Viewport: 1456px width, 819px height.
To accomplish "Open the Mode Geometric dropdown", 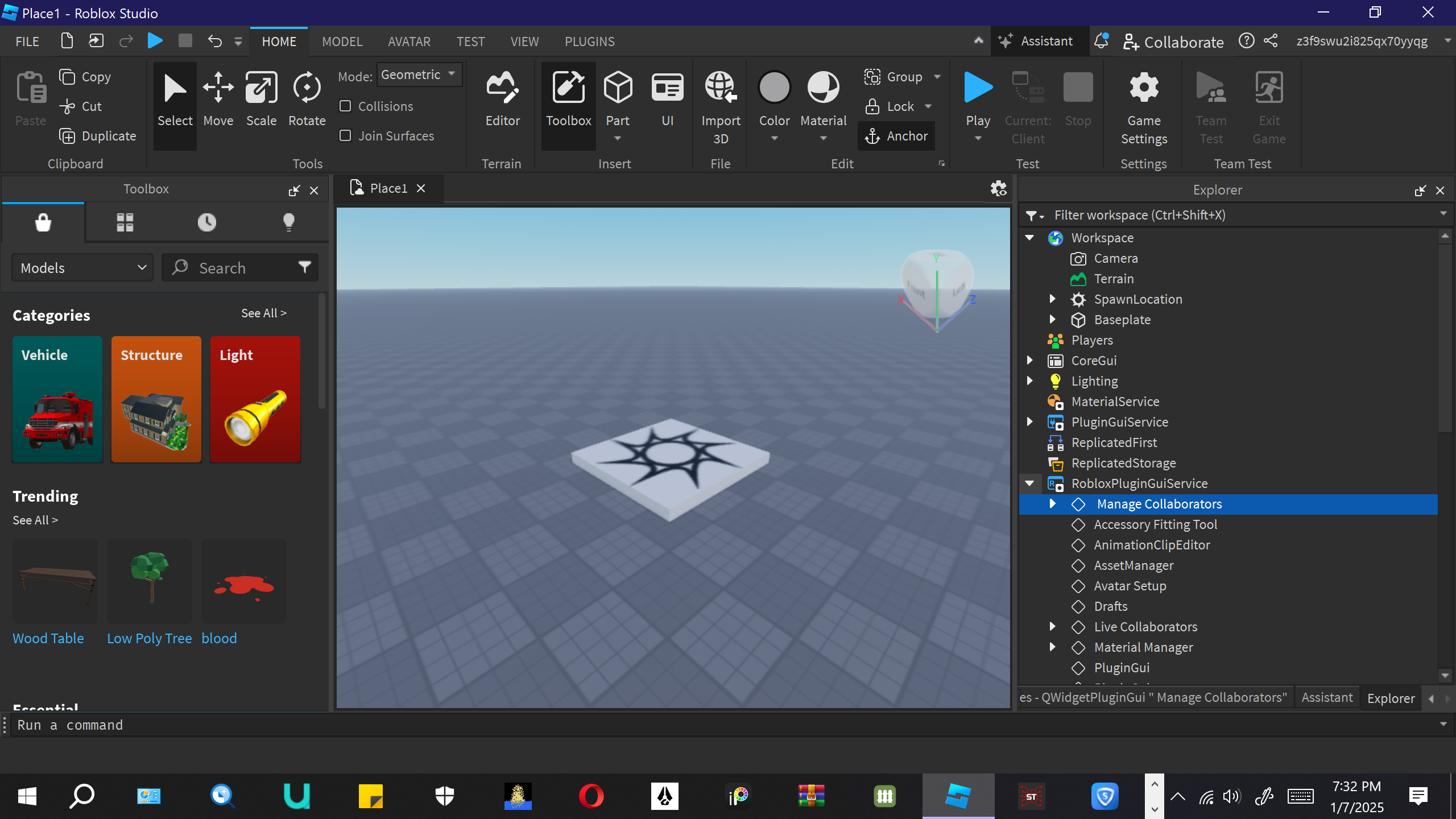I will pos(419,75).
